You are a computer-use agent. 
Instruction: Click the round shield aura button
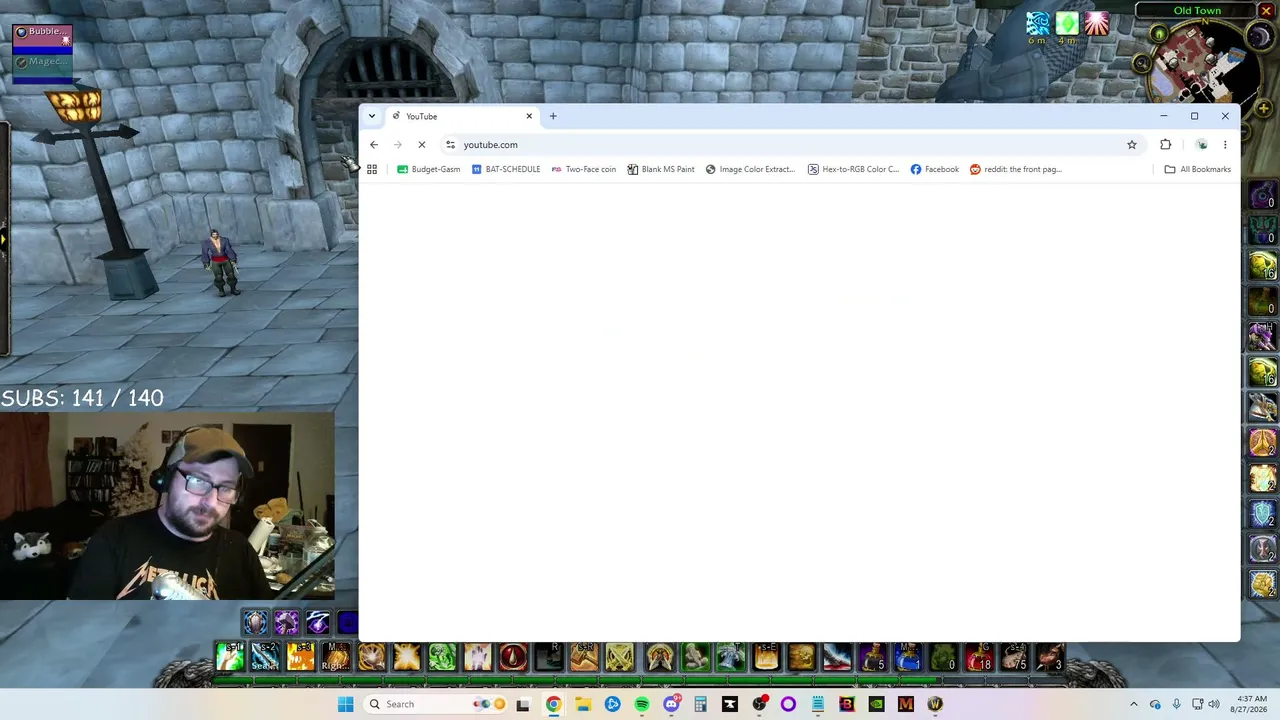(x=255, y=624)
